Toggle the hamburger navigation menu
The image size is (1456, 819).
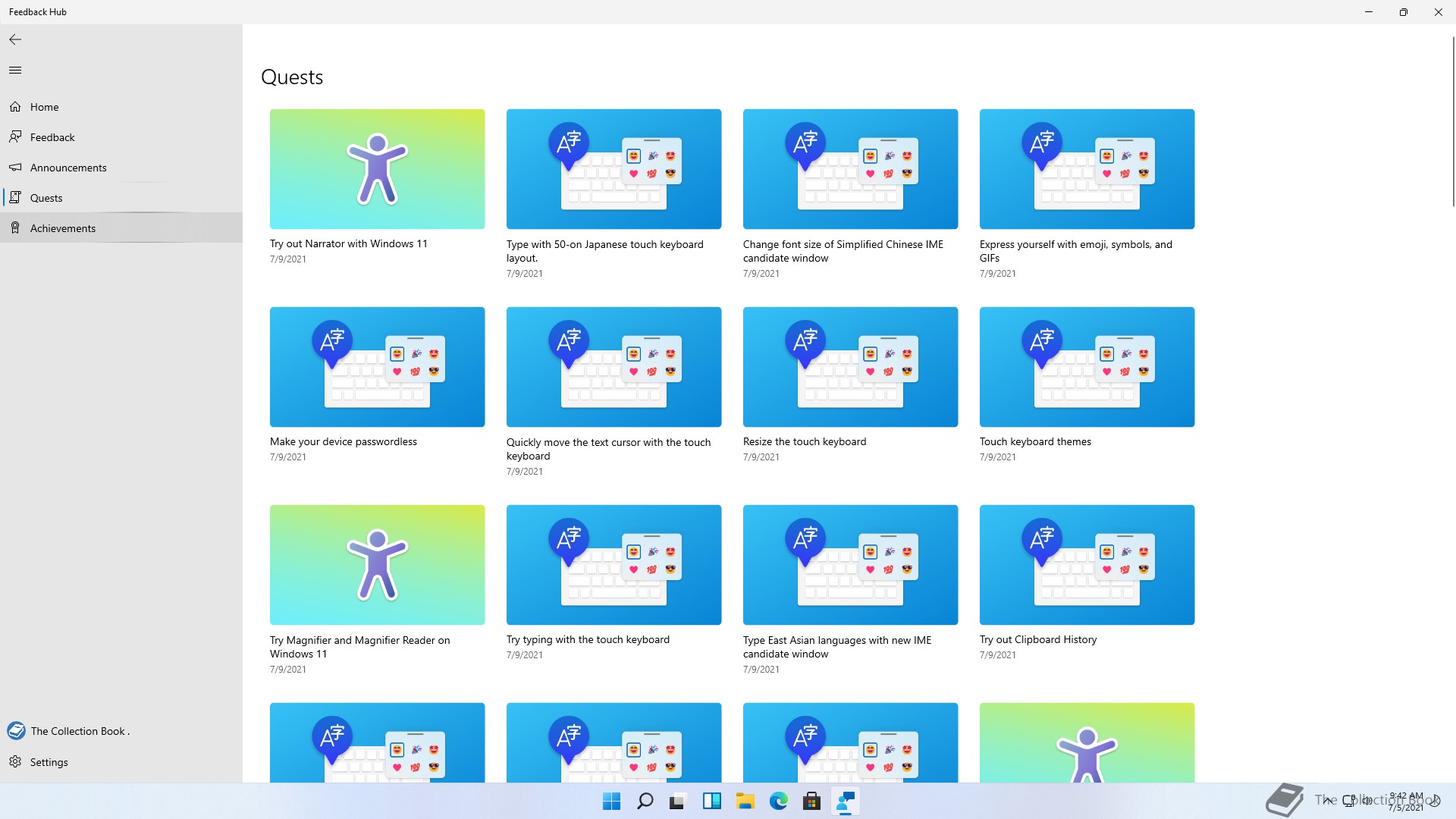pos(15,71)
